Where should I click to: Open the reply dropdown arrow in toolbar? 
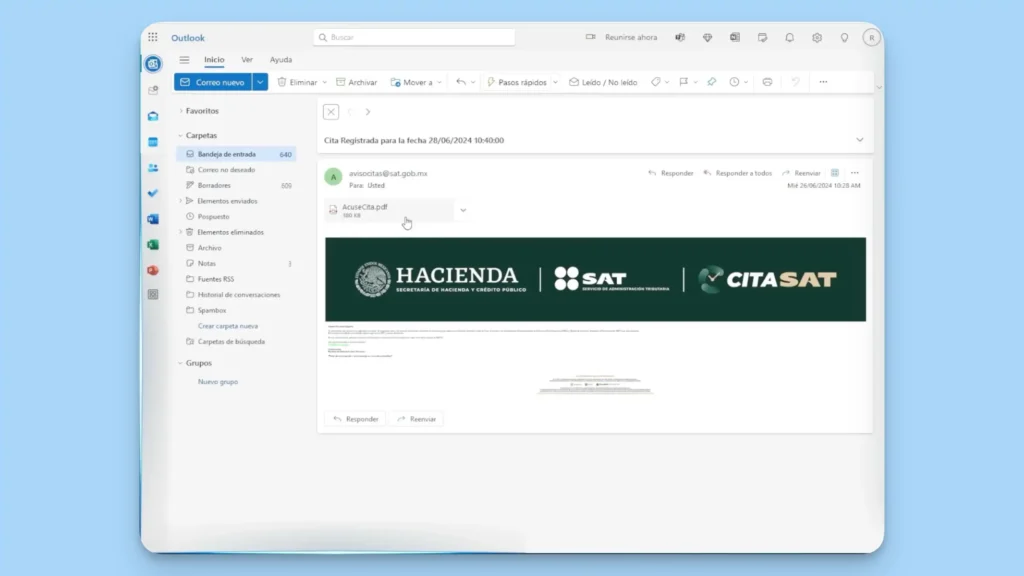tap(473, 82)
